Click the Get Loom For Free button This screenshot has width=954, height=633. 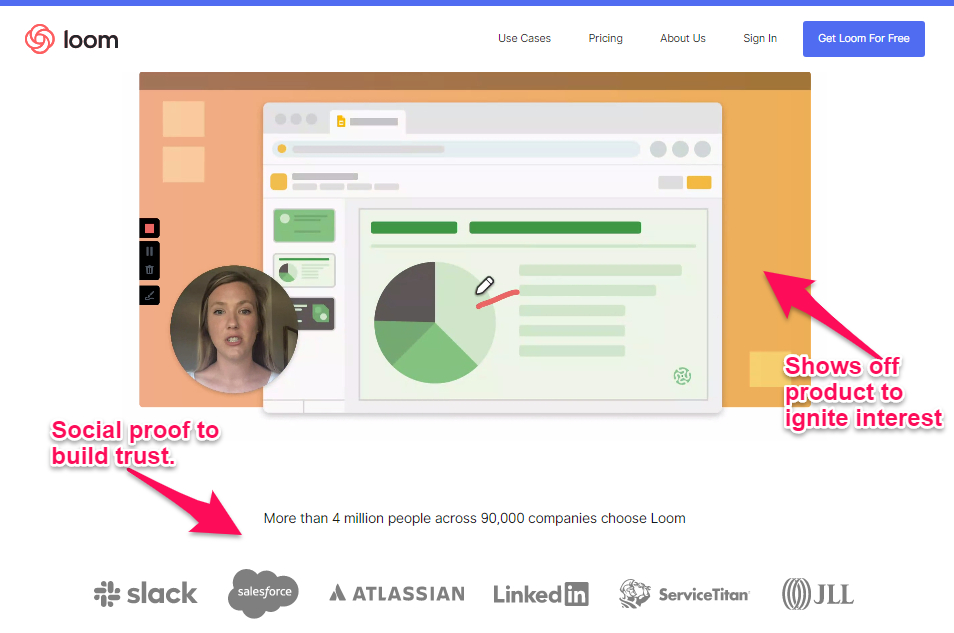(x=863, y=39)
